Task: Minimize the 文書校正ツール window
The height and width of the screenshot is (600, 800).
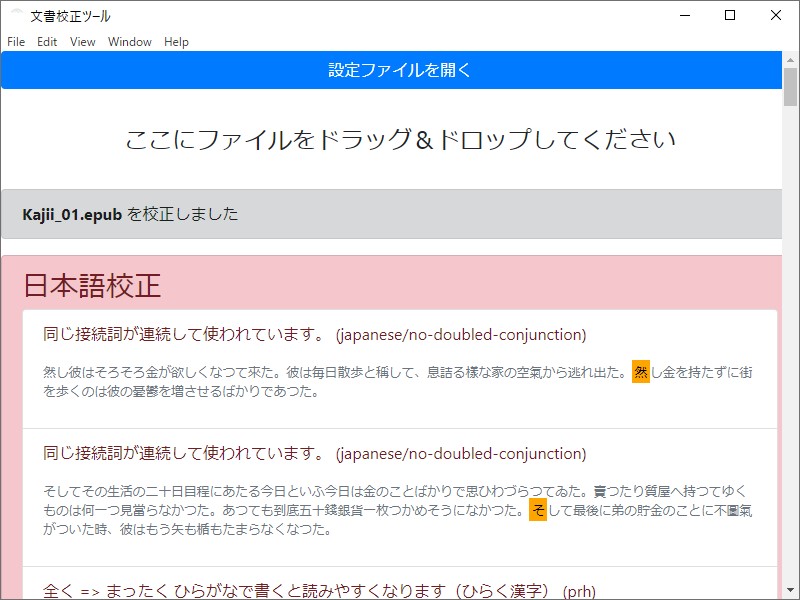Action: click(x=684, y=15)
